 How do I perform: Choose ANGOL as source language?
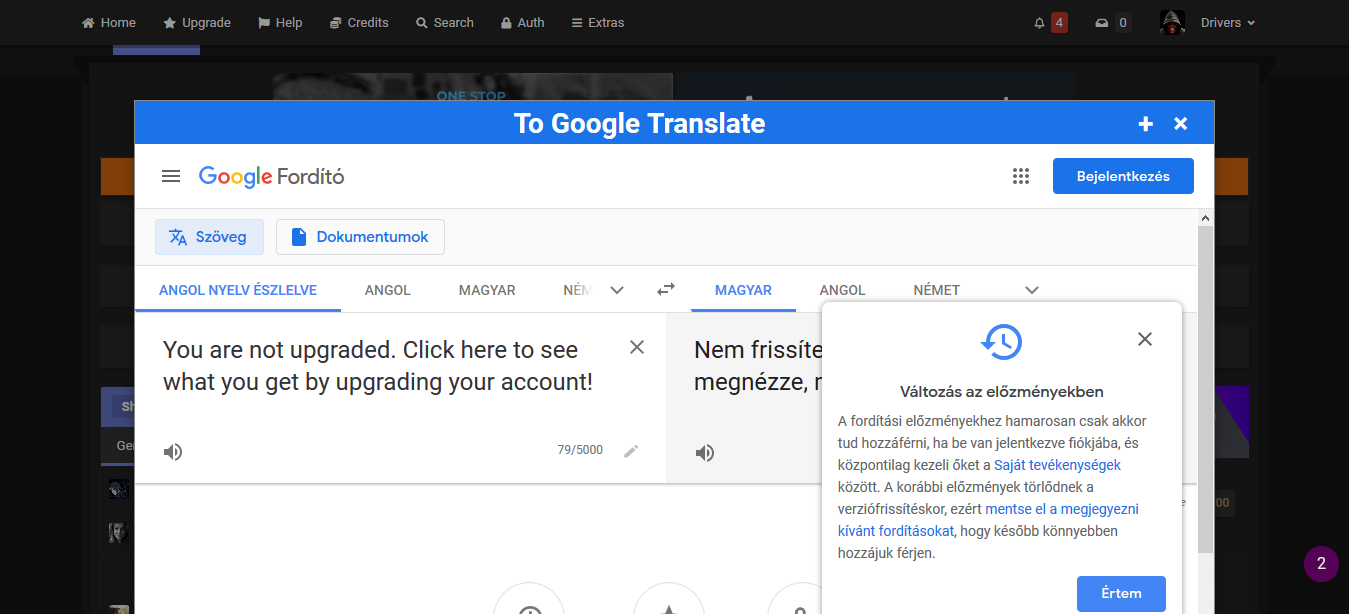pyautogui.click(x=388, y=290)
